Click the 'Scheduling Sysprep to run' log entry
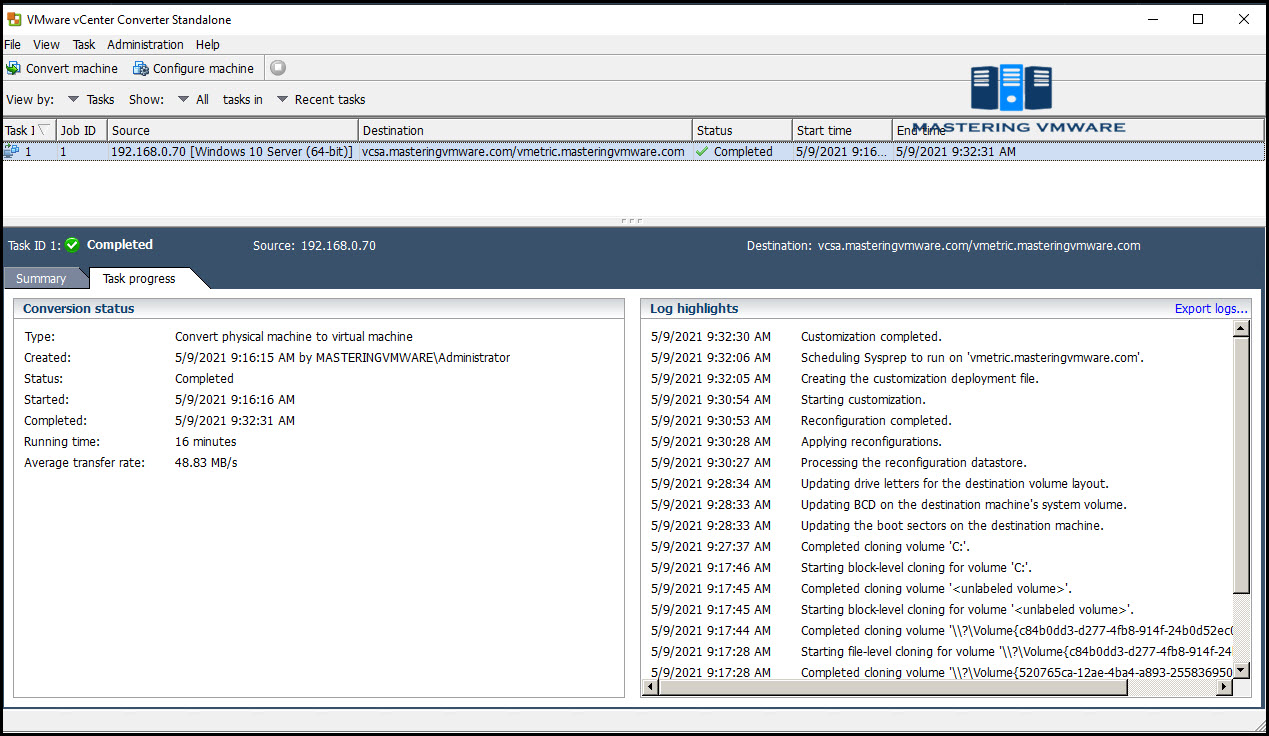Viewport: 1269px width, 736px height. (972, 358)
